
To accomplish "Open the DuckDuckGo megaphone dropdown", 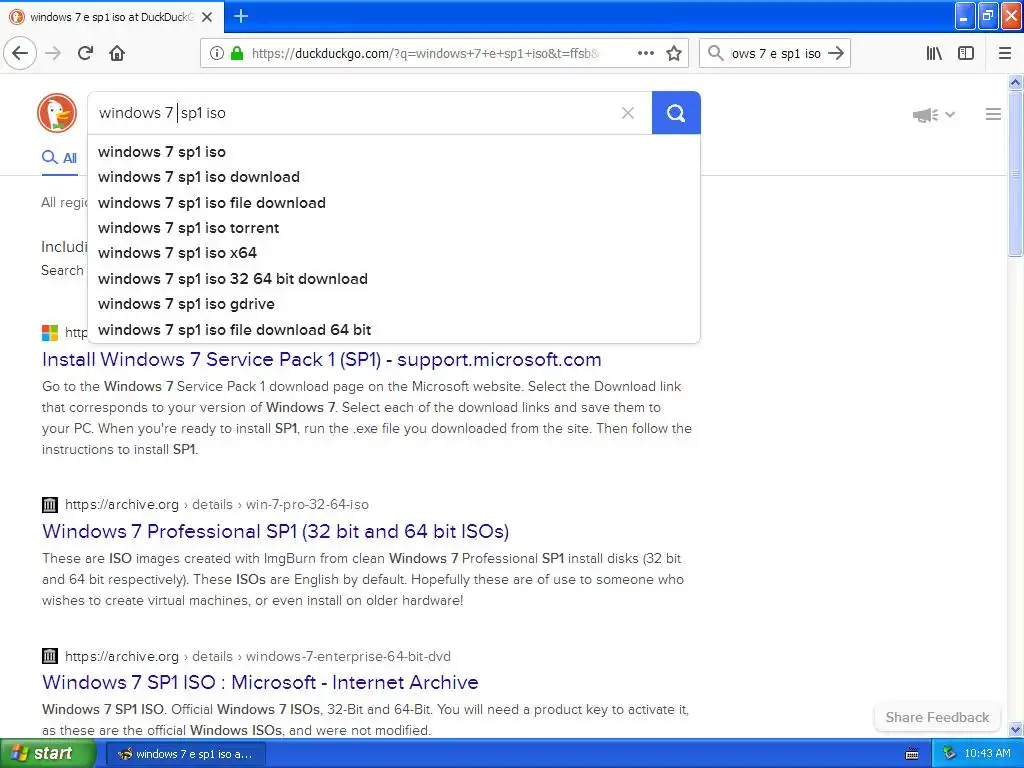I will 933,115.
